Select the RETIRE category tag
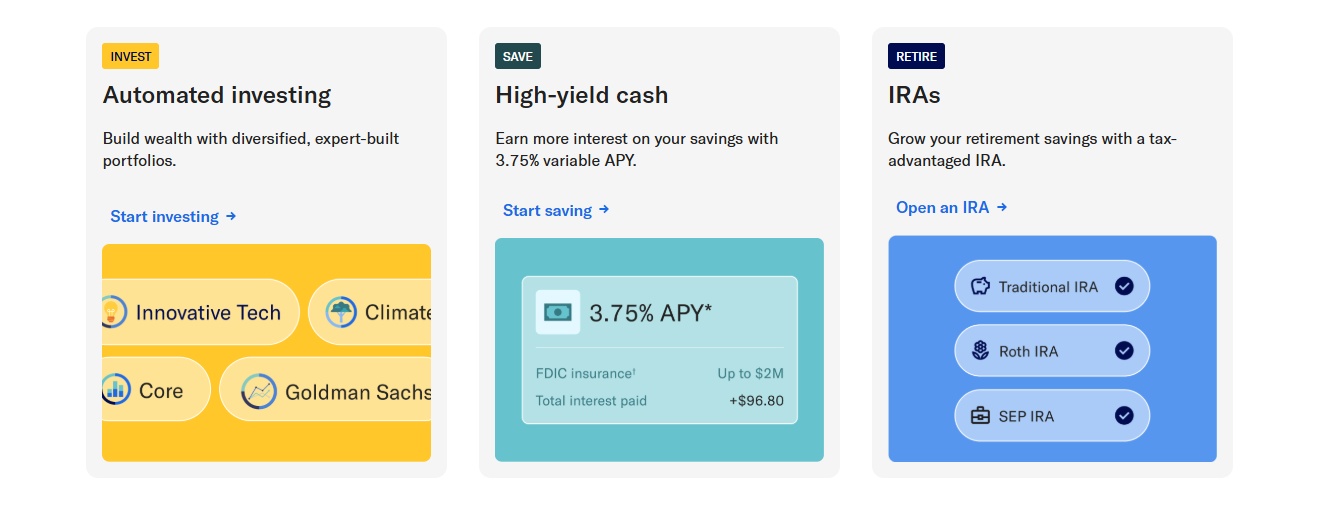1332x520 pixels. (x=916, y=56)
